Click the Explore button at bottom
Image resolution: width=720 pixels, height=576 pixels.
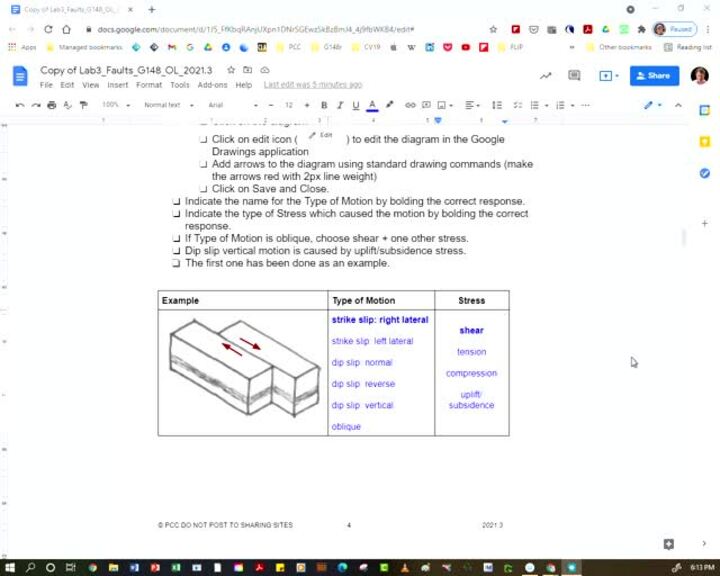669,544
